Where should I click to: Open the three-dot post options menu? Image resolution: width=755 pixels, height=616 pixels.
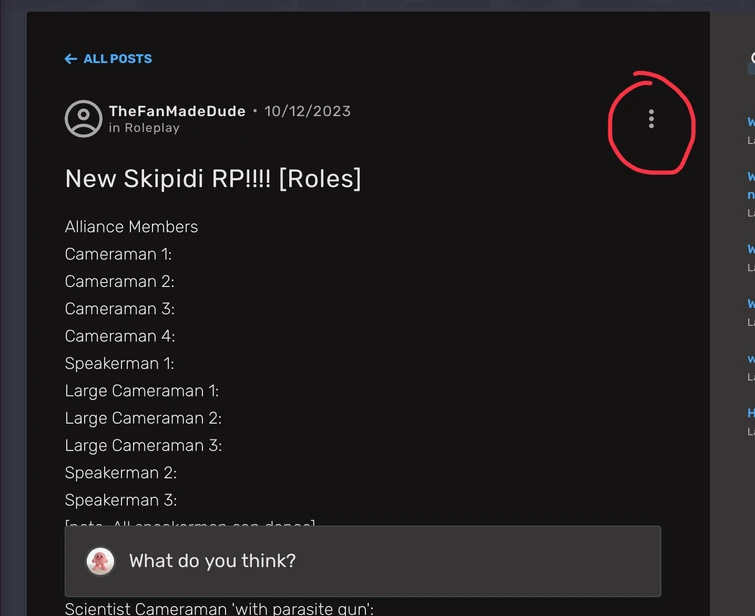pos(651,119)
